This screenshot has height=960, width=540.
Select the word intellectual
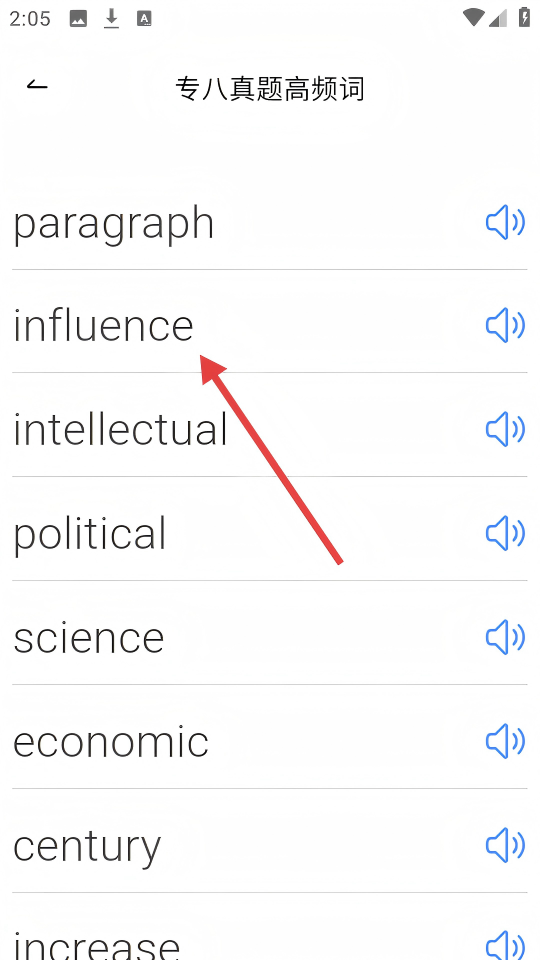coord(121,429)
